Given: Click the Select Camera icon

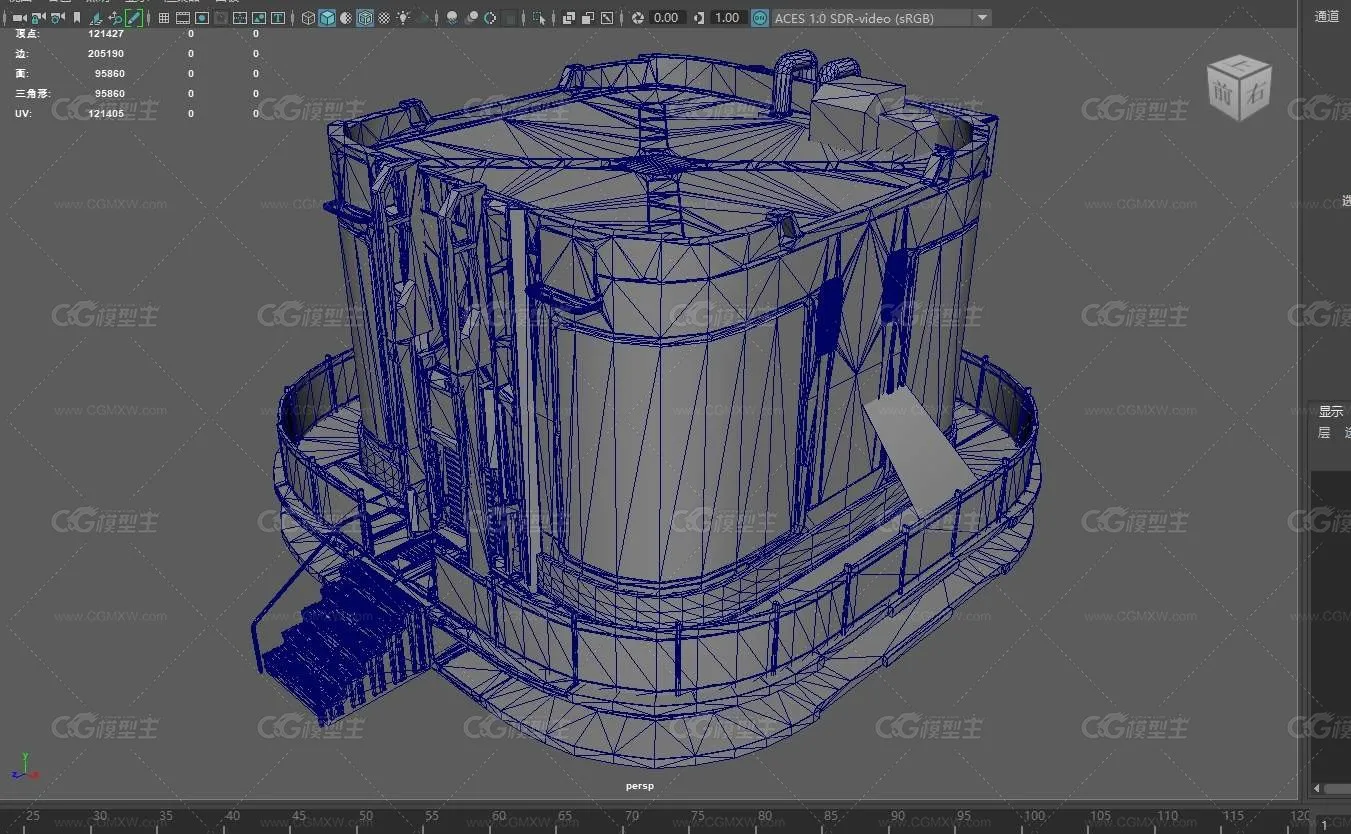Looking at the screenshot, I should (x=19, y=18).
